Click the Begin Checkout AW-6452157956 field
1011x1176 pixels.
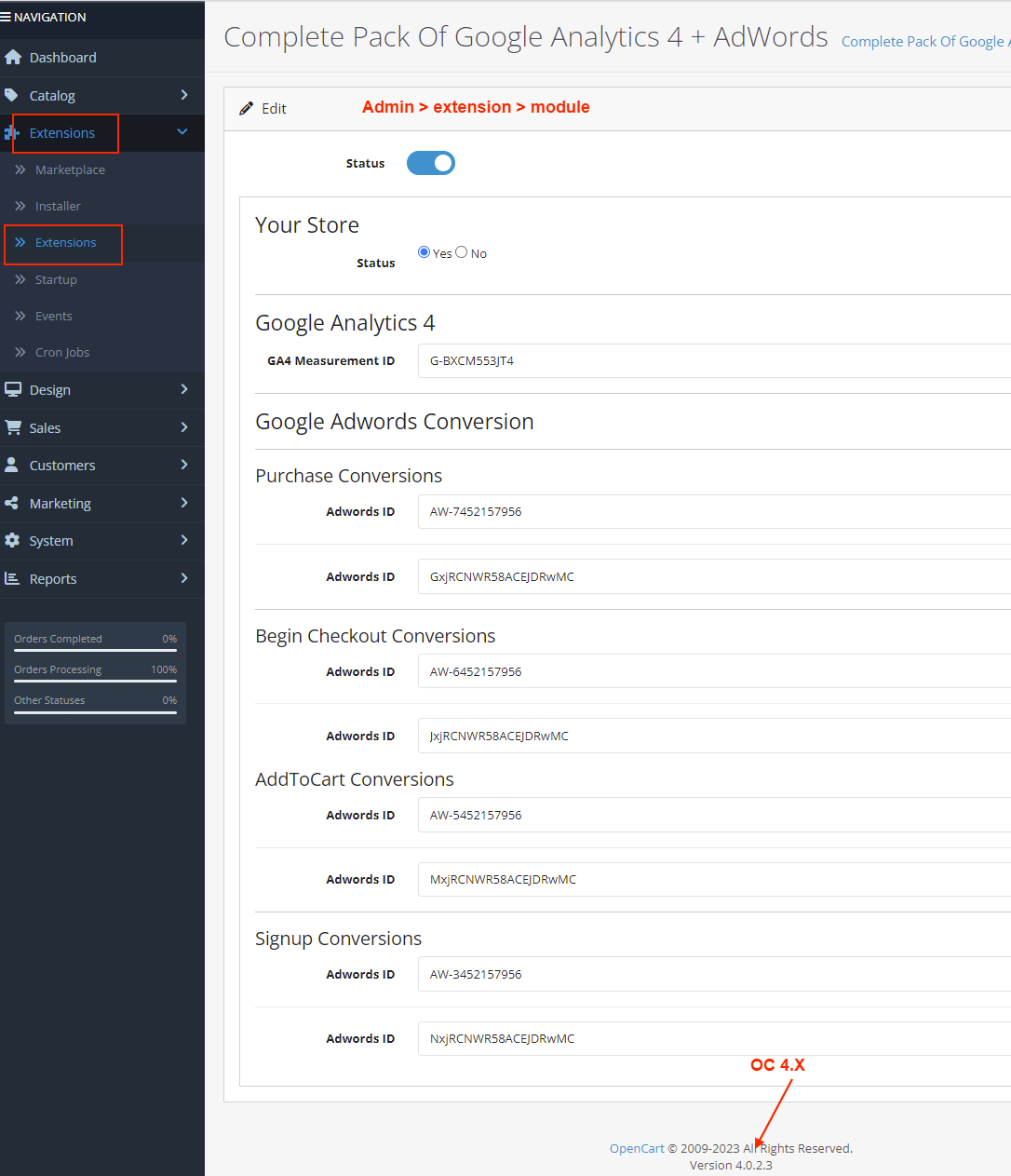714,671
